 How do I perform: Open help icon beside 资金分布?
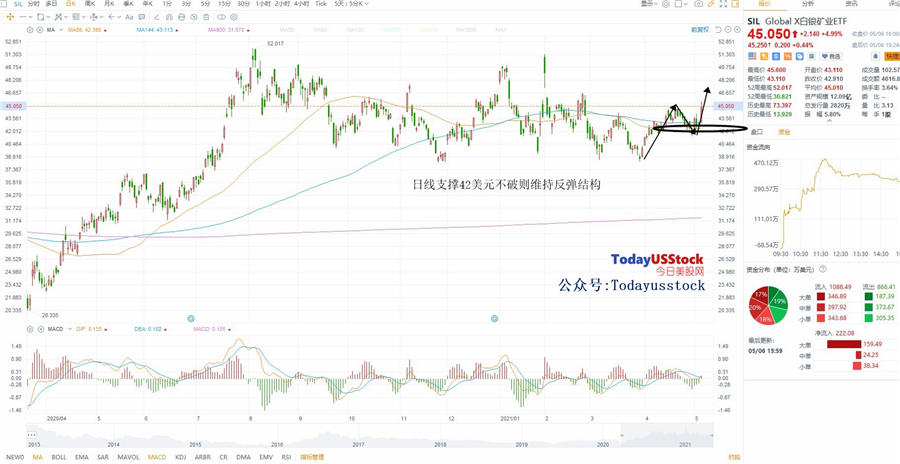coord(823,269)
